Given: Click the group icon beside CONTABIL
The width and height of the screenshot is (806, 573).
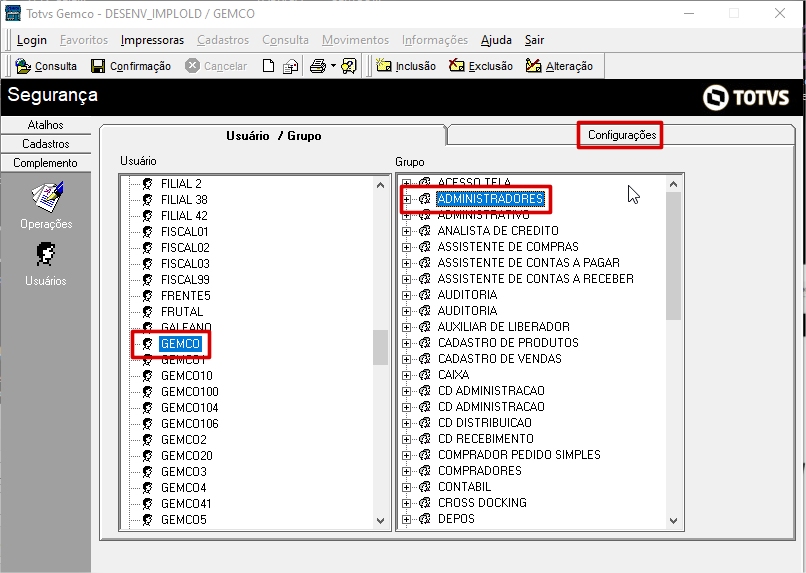Looking at the screenshot, I should 425,487.
